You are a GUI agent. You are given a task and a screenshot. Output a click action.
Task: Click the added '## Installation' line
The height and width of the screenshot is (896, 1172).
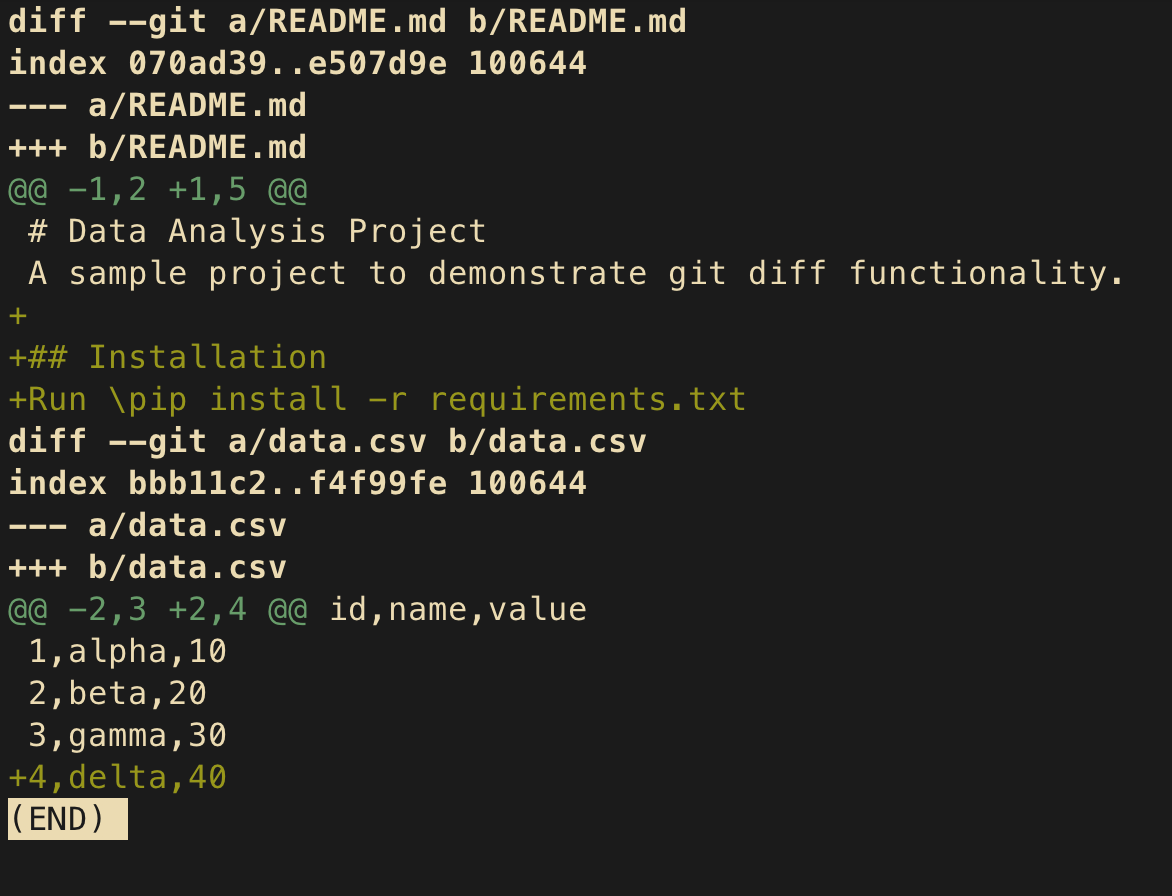(167, 357)
